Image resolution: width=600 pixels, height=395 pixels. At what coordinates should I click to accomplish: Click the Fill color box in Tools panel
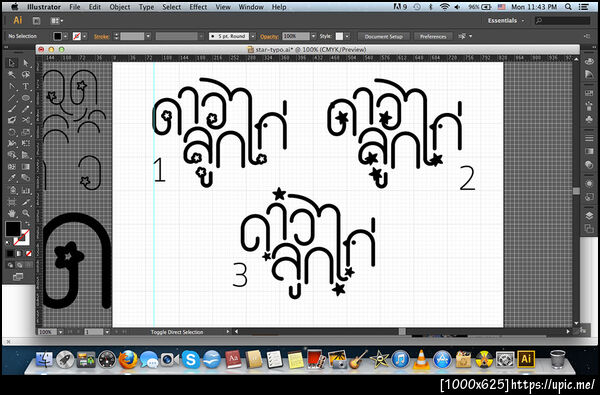(12, 229)
